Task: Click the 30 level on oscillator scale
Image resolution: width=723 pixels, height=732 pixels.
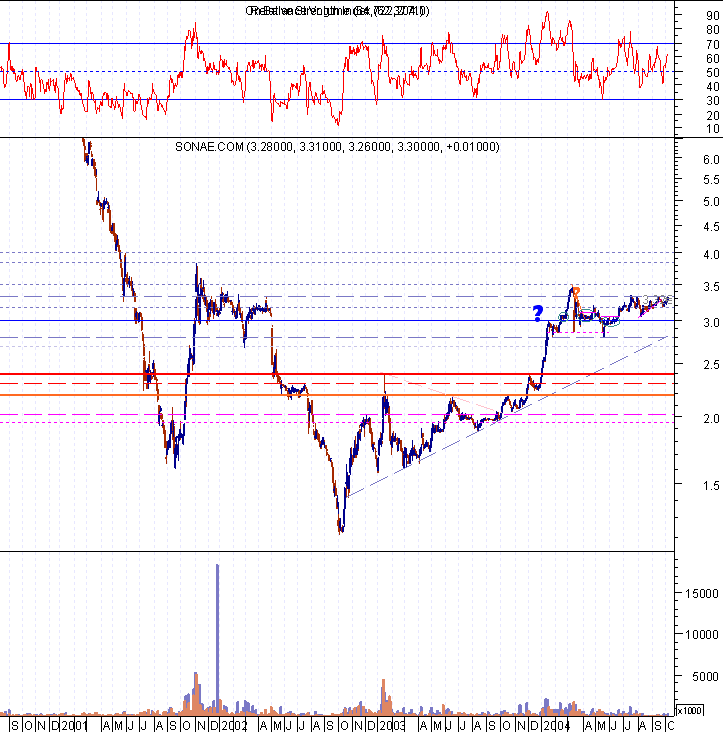Action: pyautogui.click(x=712, y=100)
